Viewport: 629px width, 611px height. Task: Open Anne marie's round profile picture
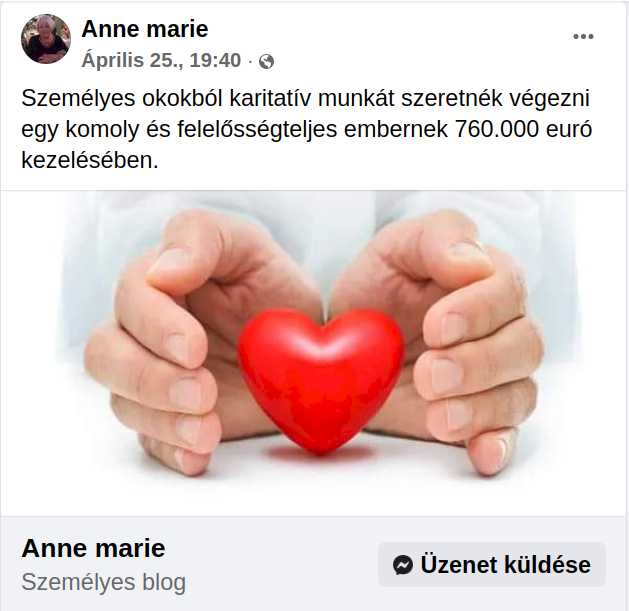[x=46, y=39]
